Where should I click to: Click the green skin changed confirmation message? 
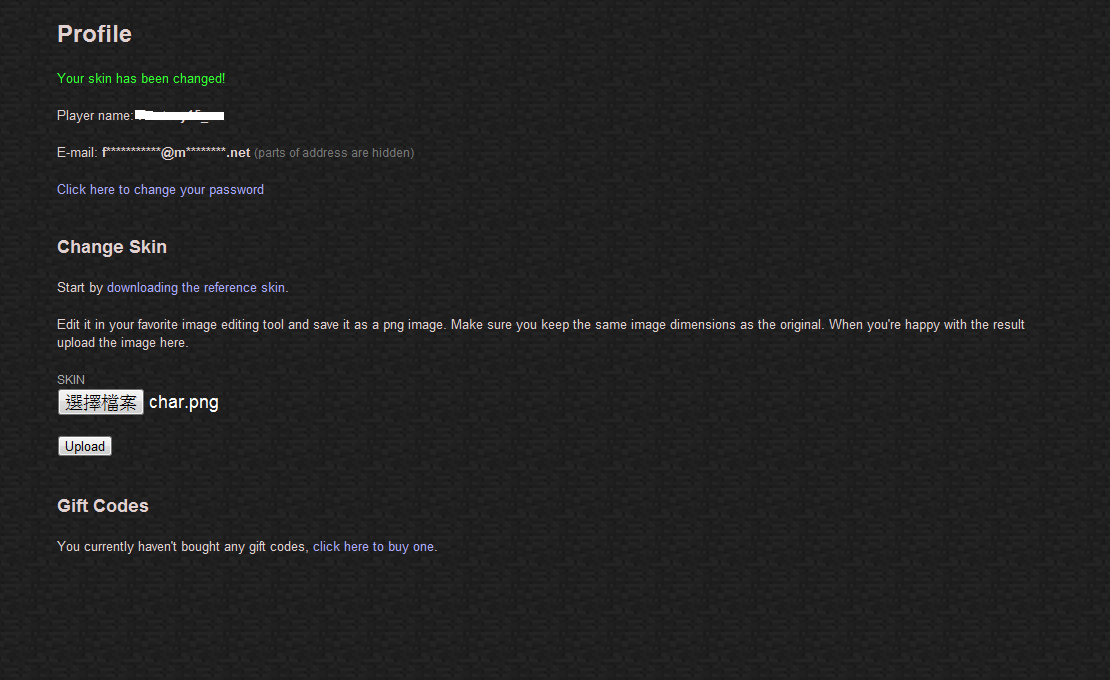click(x=141, y=79)
